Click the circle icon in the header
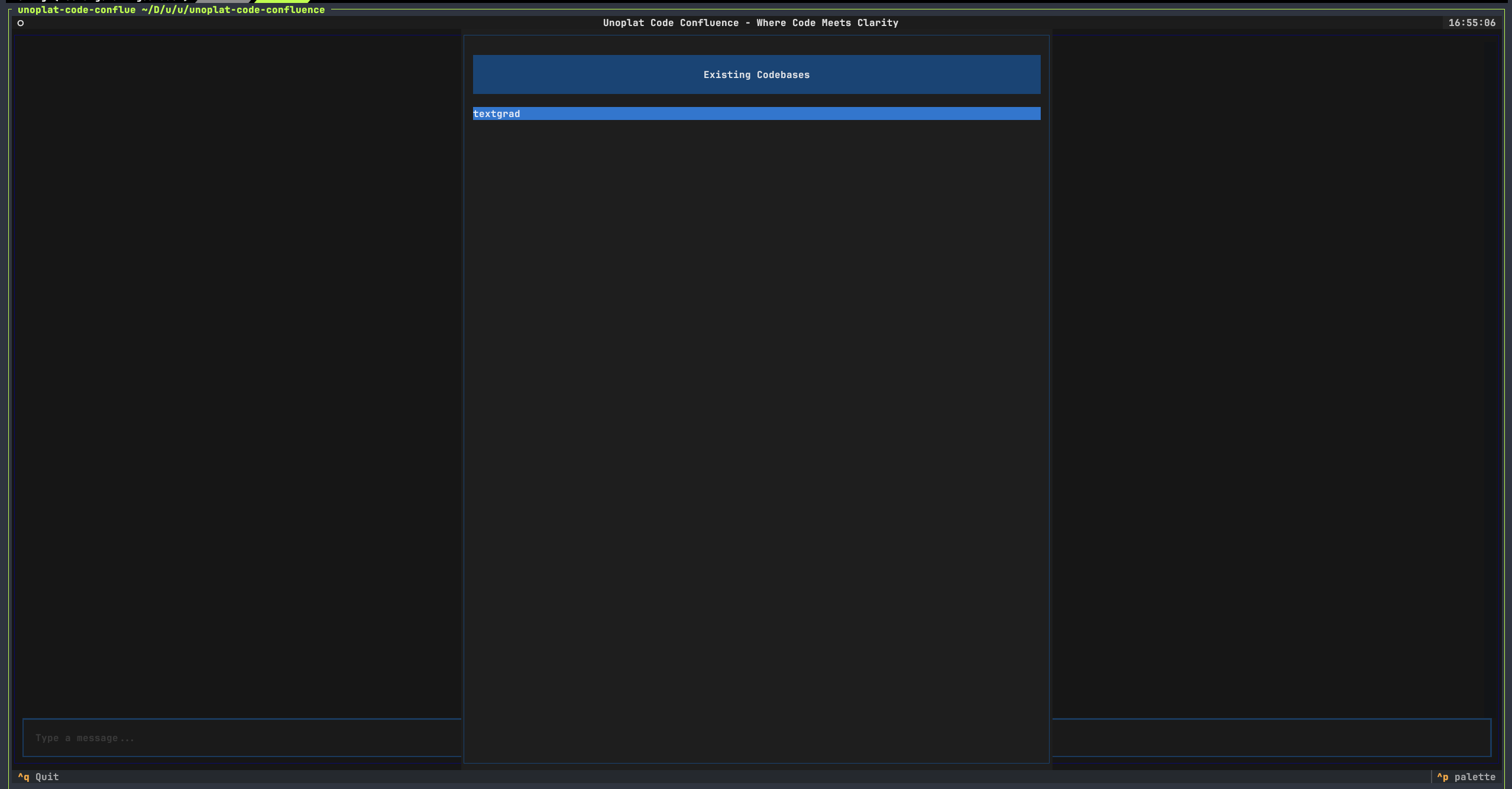 [21, 23]
